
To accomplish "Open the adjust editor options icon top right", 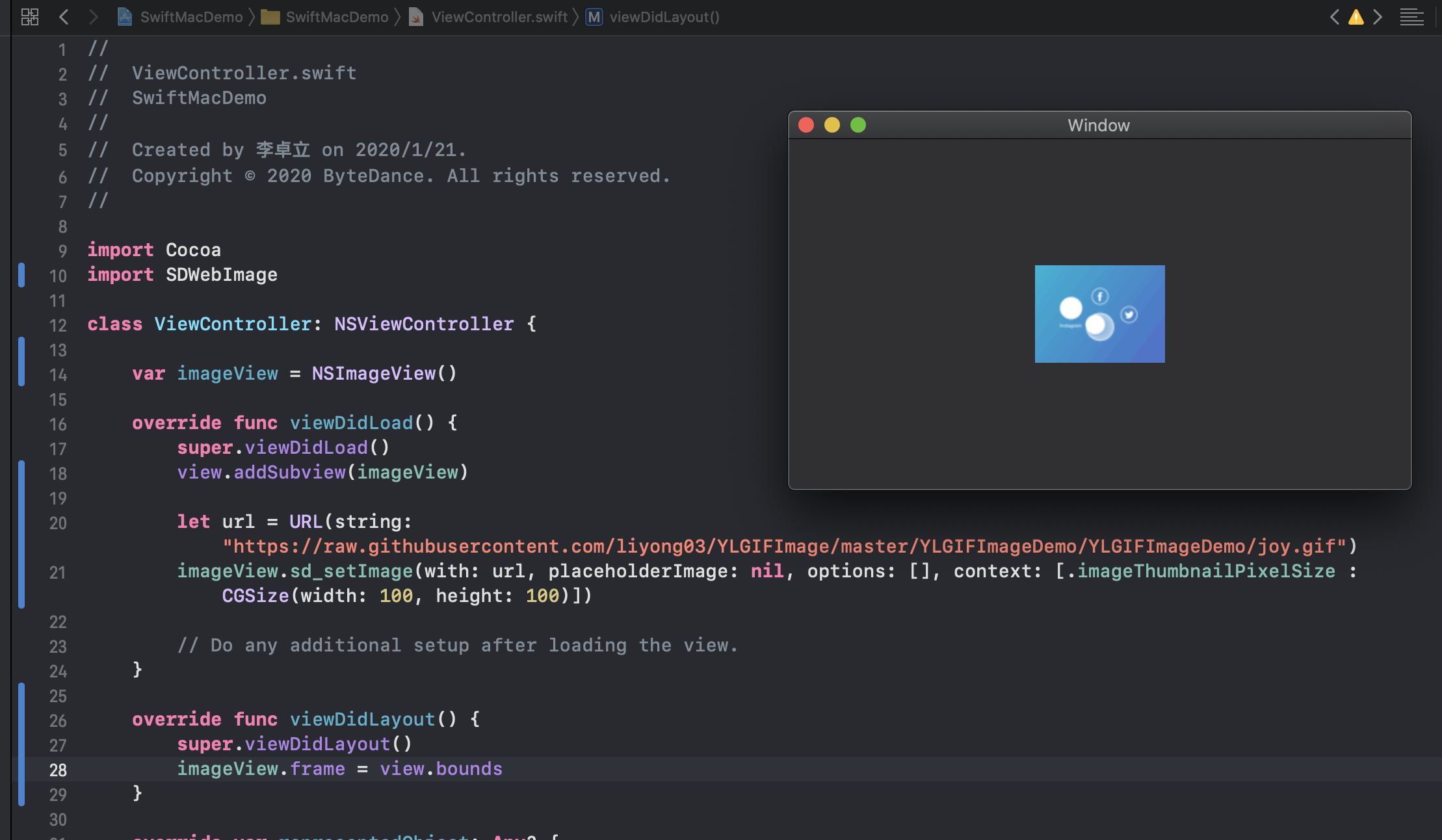I will coord(1412,17).
